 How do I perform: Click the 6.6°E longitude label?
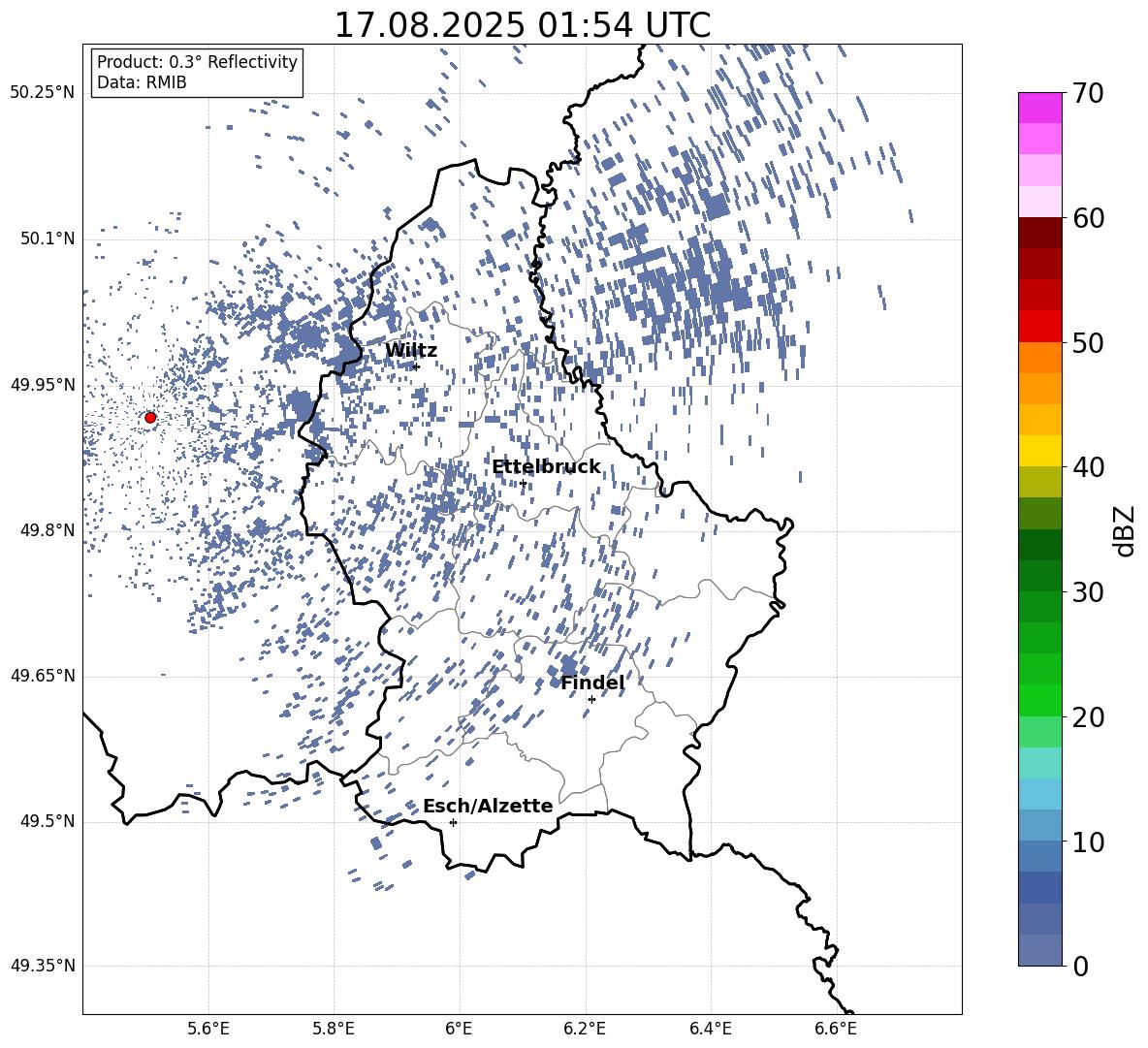pyautogui.click(x=836, y=1029)
